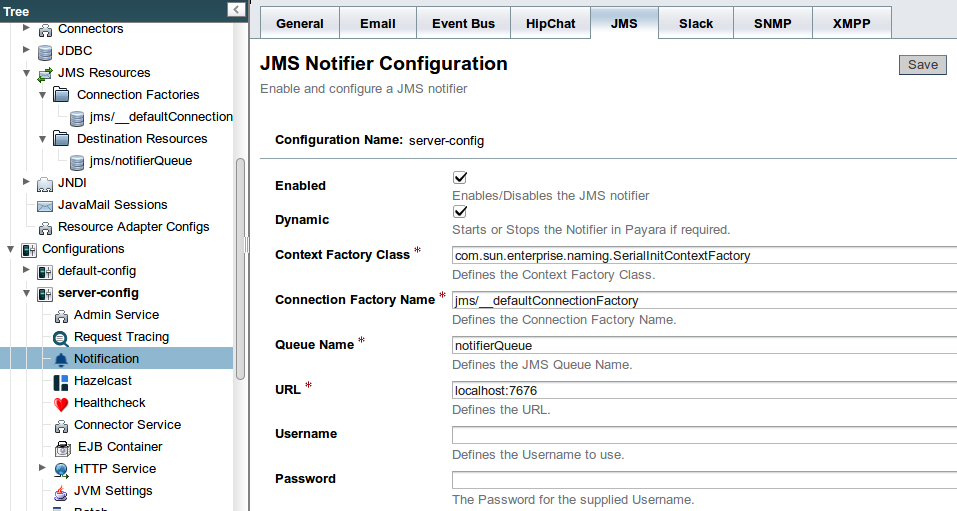The height and width of the screenshot is (511, 957).
Task: Toggle the Dynamic checkbox
Action: [x=460, y=212]
